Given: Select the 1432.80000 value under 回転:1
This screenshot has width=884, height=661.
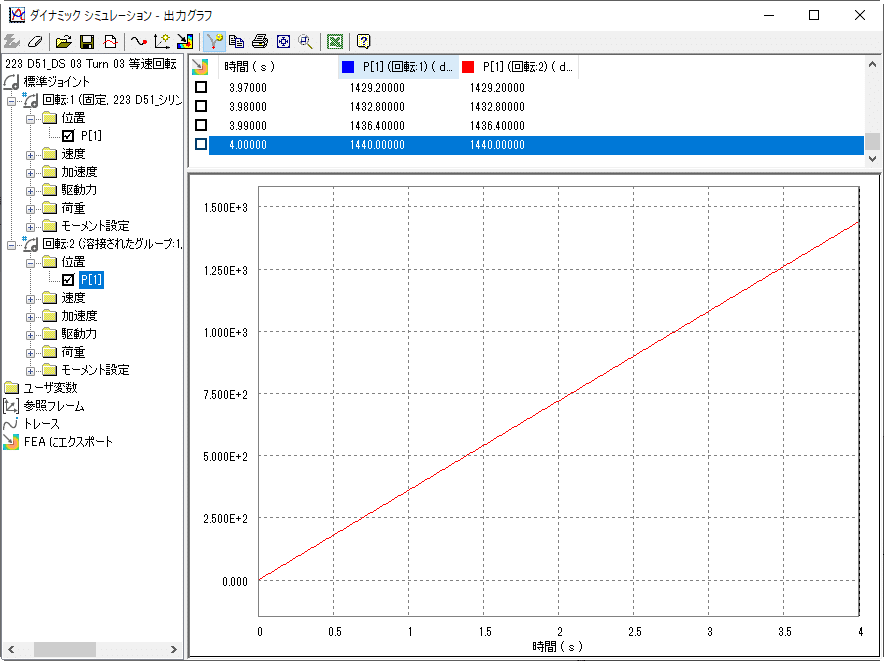Looking at the screenshot, I should coord(377,107).
